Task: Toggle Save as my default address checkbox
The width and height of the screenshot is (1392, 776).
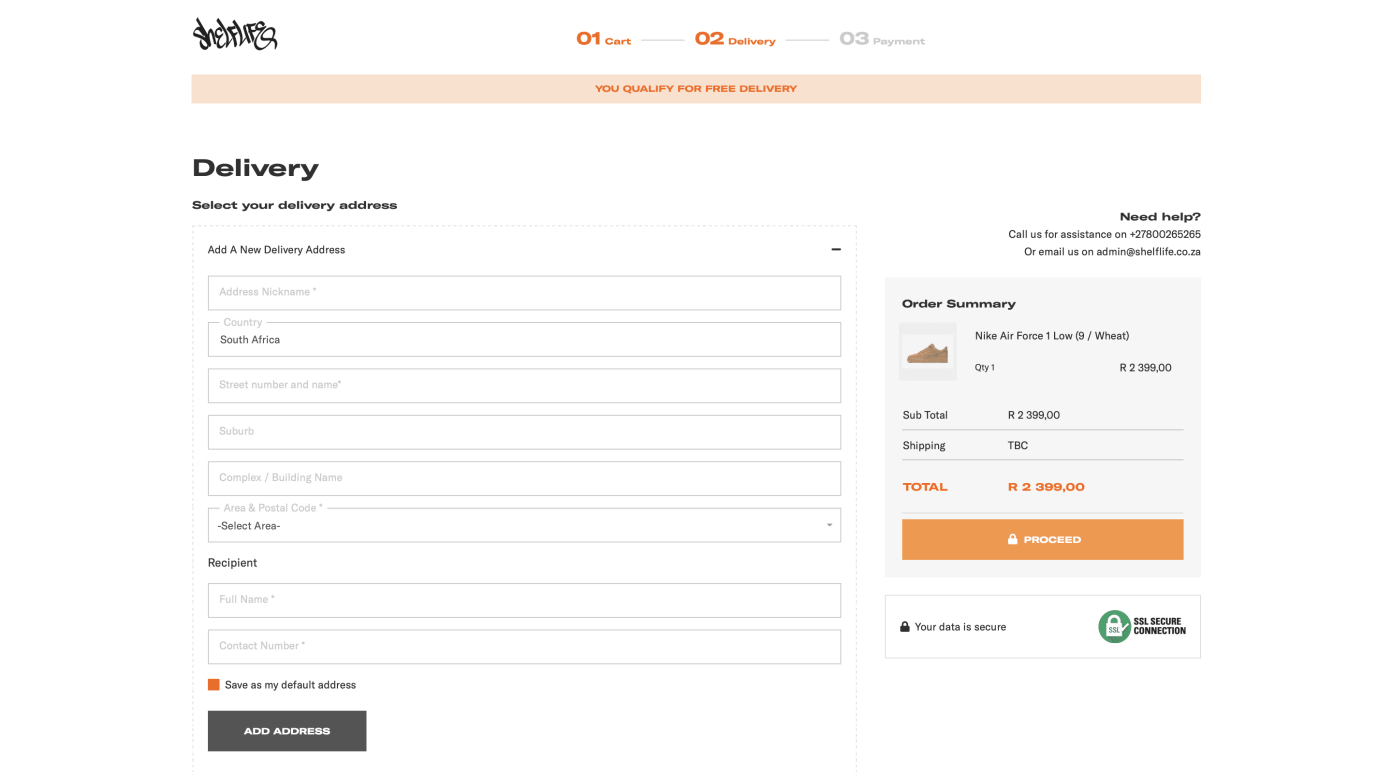Action: click(213, 685)
